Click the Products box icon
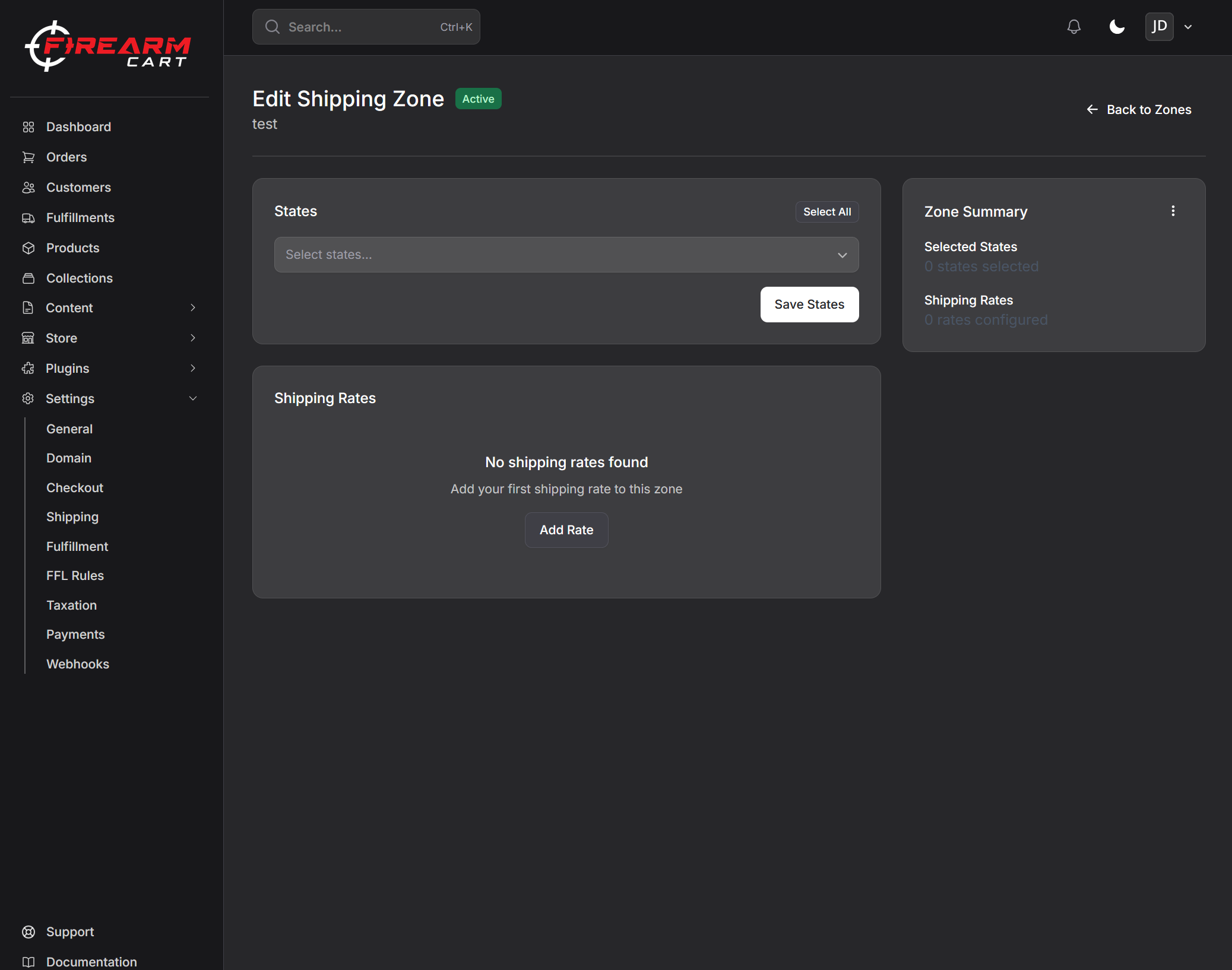The image size is (1232, 970). [28, 248]
